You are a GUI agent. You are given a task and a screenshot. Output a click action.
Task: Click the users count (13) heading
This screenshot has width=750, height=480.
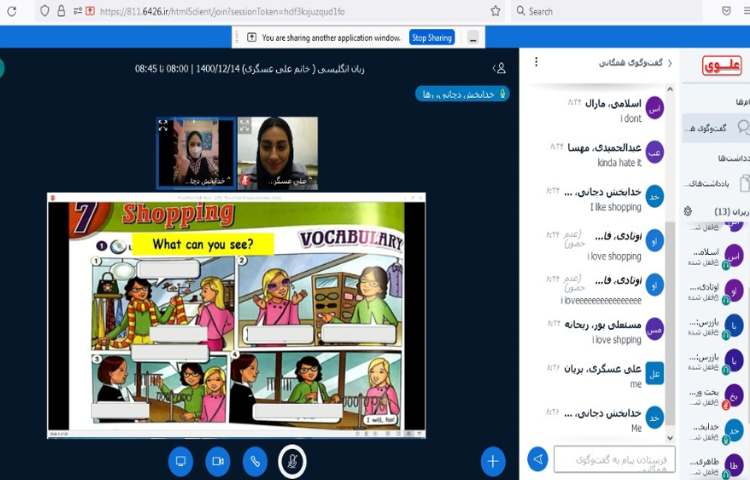tap(731, 211)
